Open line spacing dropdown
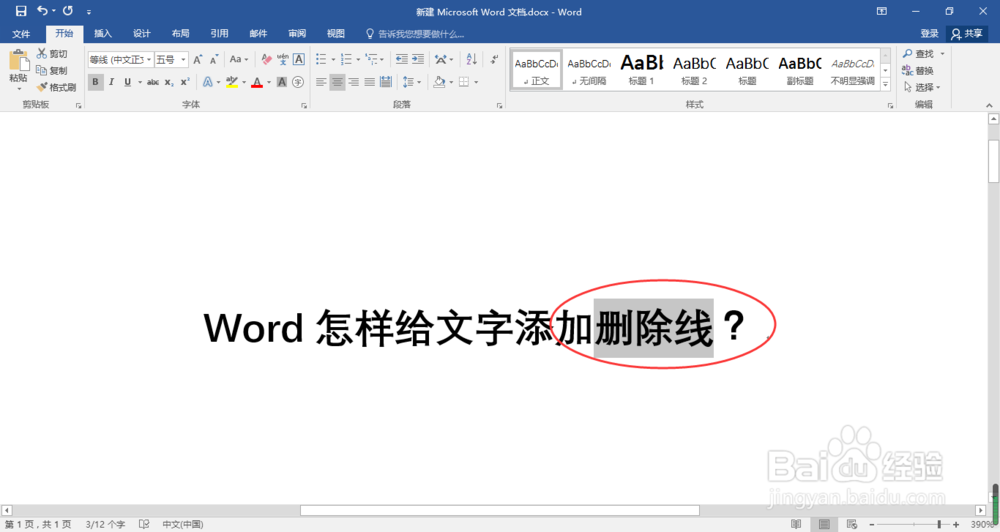 [412, 82]
